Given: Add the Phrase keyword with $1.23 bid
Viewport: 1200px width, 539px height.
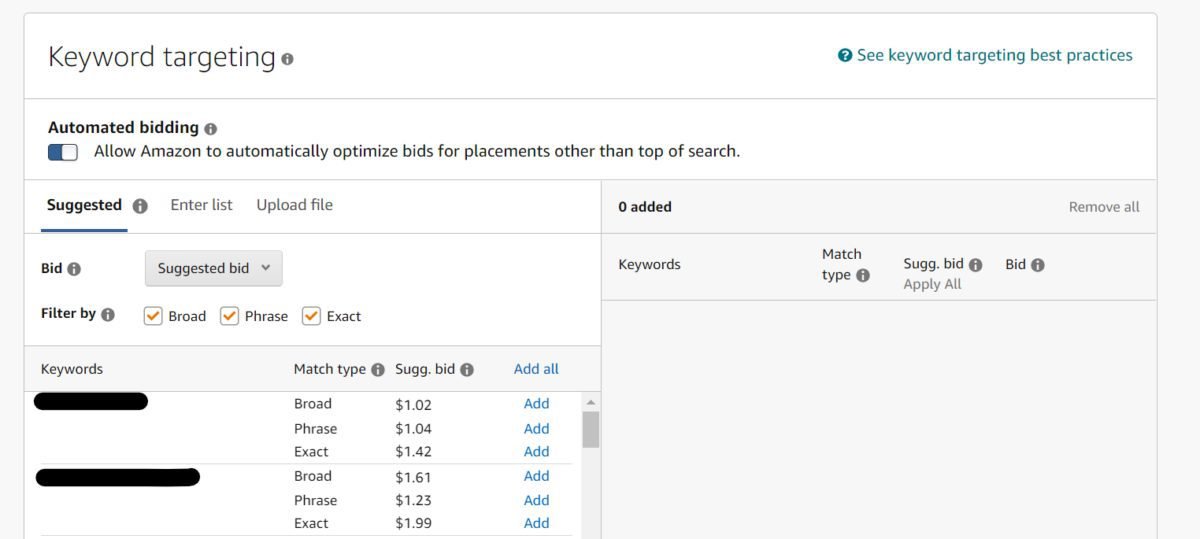Looking at the screenshot, I should click(537, 500).
